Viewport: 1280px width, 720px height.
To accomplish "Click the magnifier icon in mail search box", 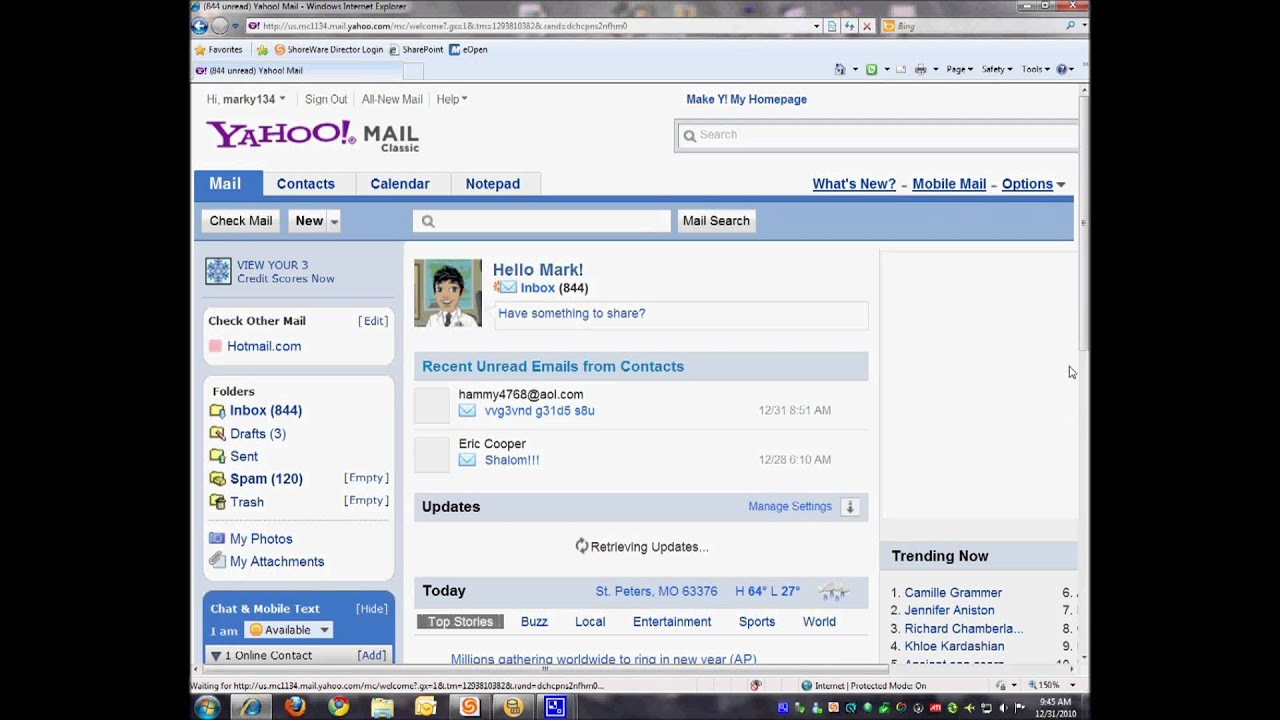I will pos(428,221).
